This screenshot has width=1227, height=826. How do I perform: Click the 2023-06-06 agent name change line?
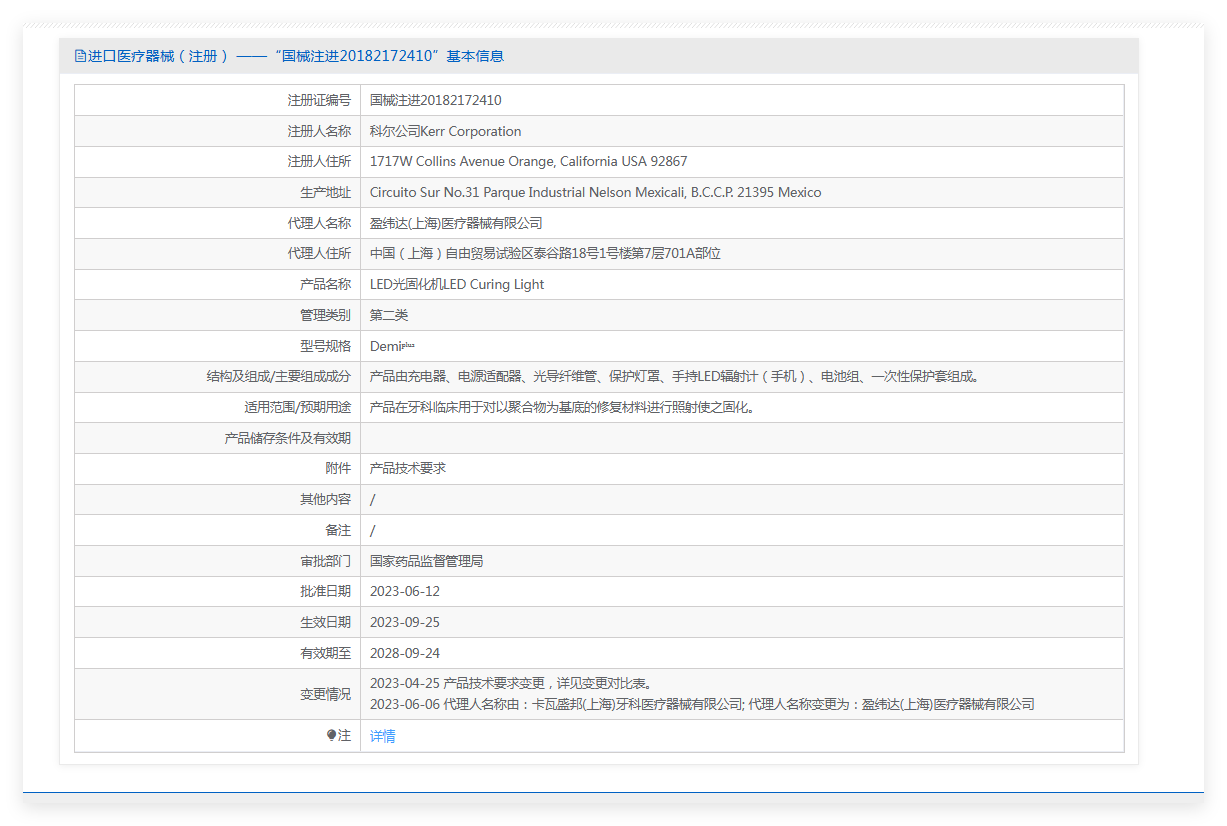(702, 704)
